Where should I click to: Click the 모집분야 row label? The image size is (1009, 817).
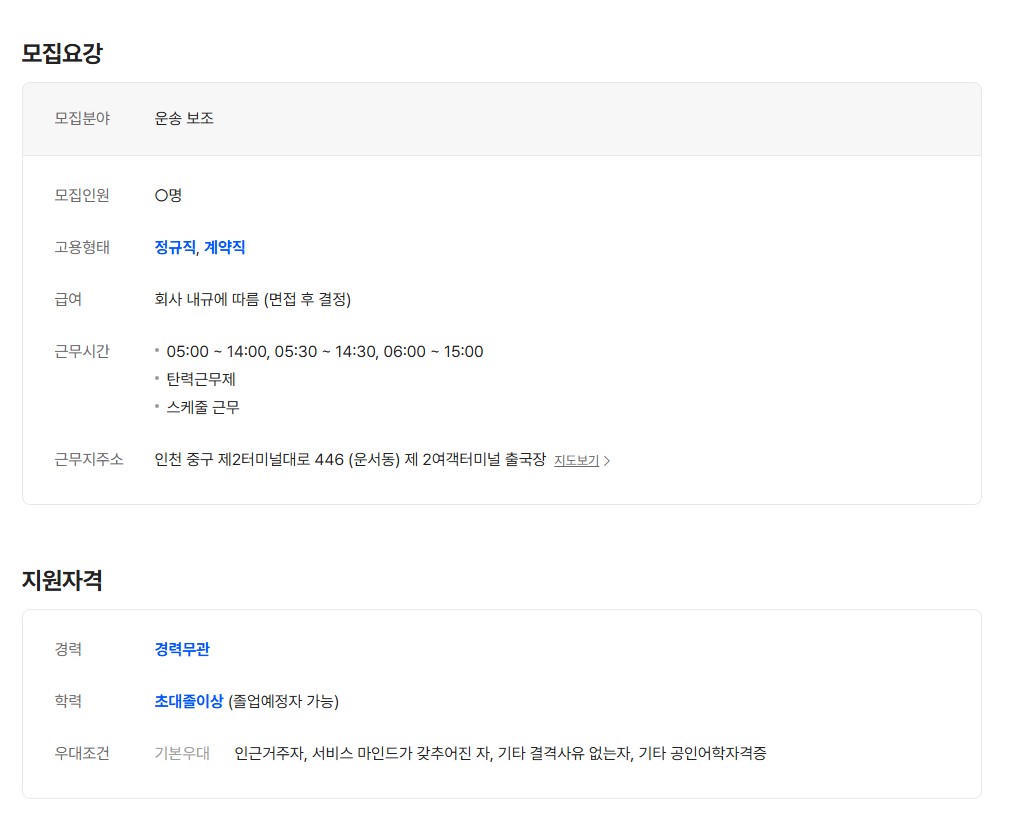(82, 118)
